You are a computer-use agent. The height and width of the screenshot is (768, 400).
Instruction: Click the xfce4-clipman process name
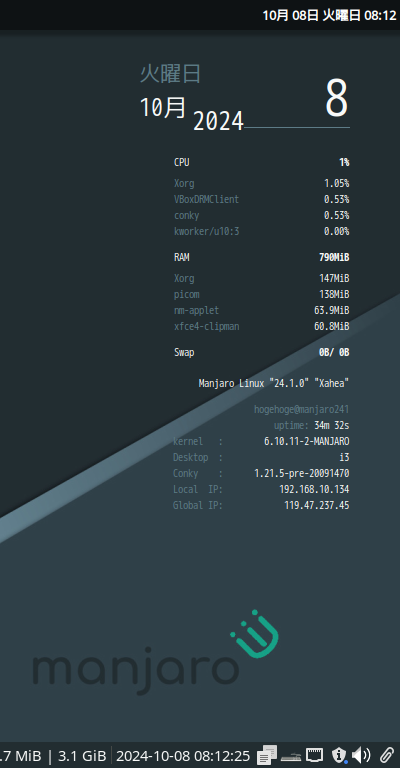click(207, 326)
